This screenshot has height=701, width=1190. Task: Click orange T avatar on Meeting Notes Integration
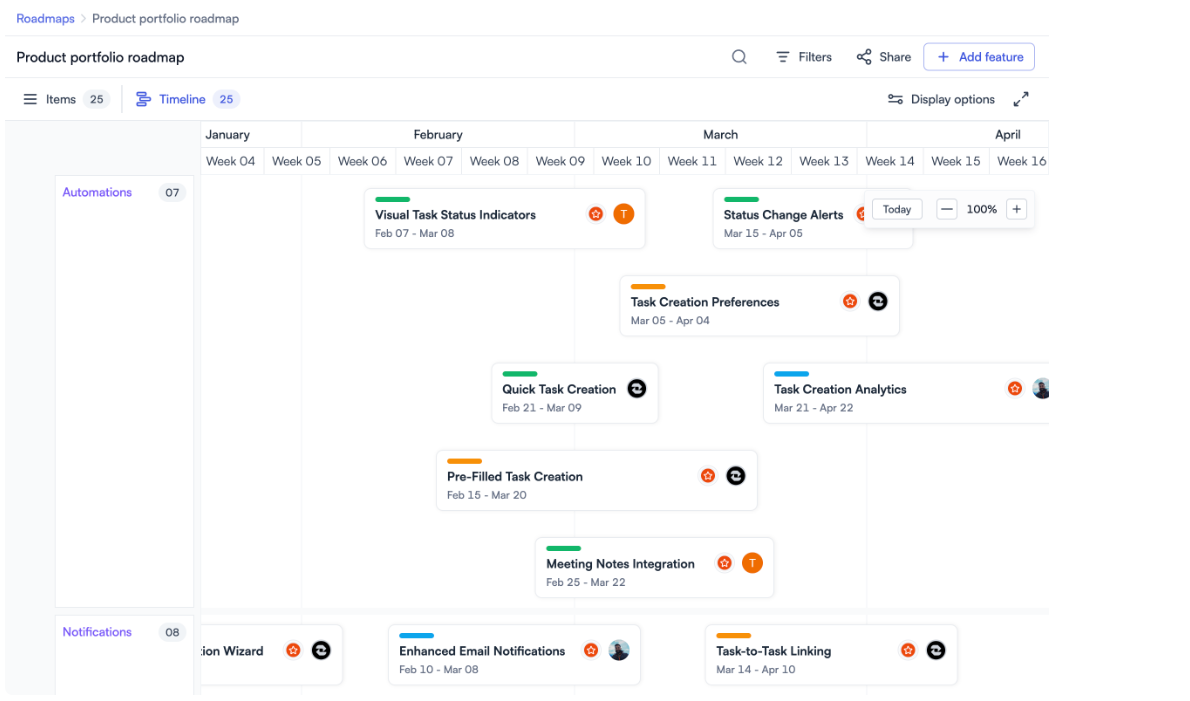point(752,563)
